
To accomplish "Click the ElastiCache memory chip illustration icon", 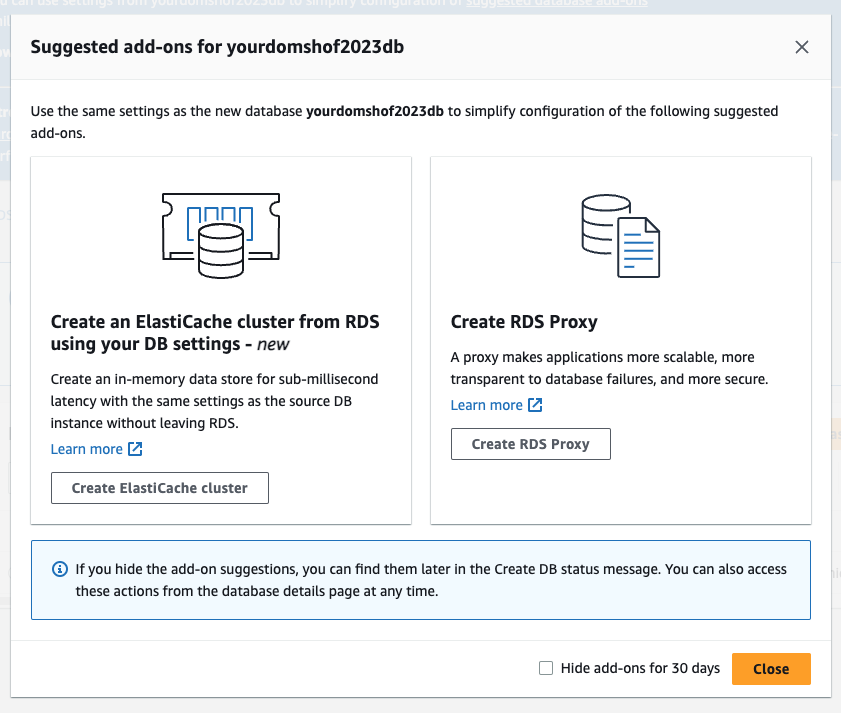I will pyautogui.click(x=221, y=236).
